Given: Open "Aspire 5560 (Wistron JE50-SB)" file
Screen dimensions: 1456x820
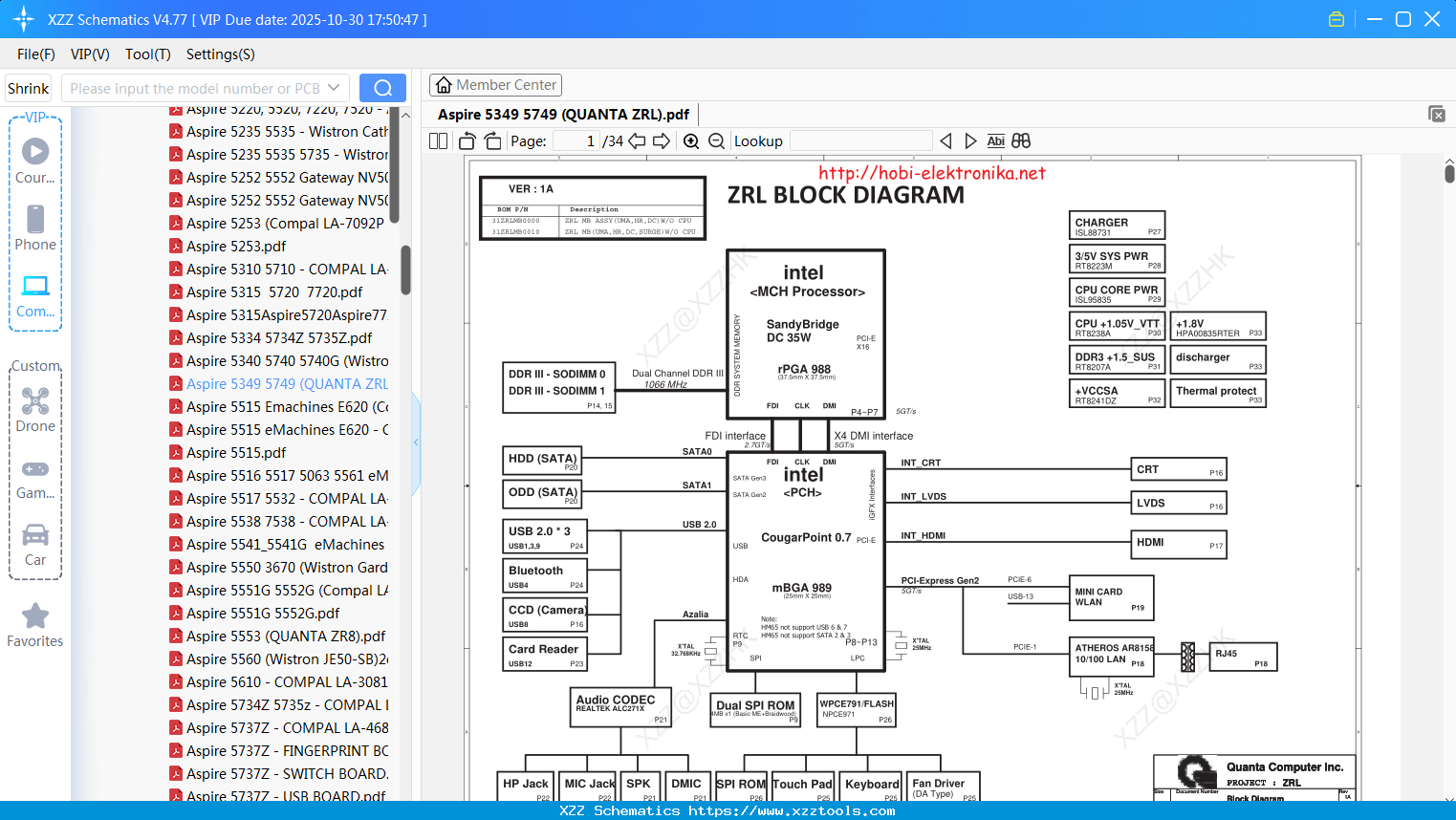Looking at the screenshot, I should pos(279,659).
